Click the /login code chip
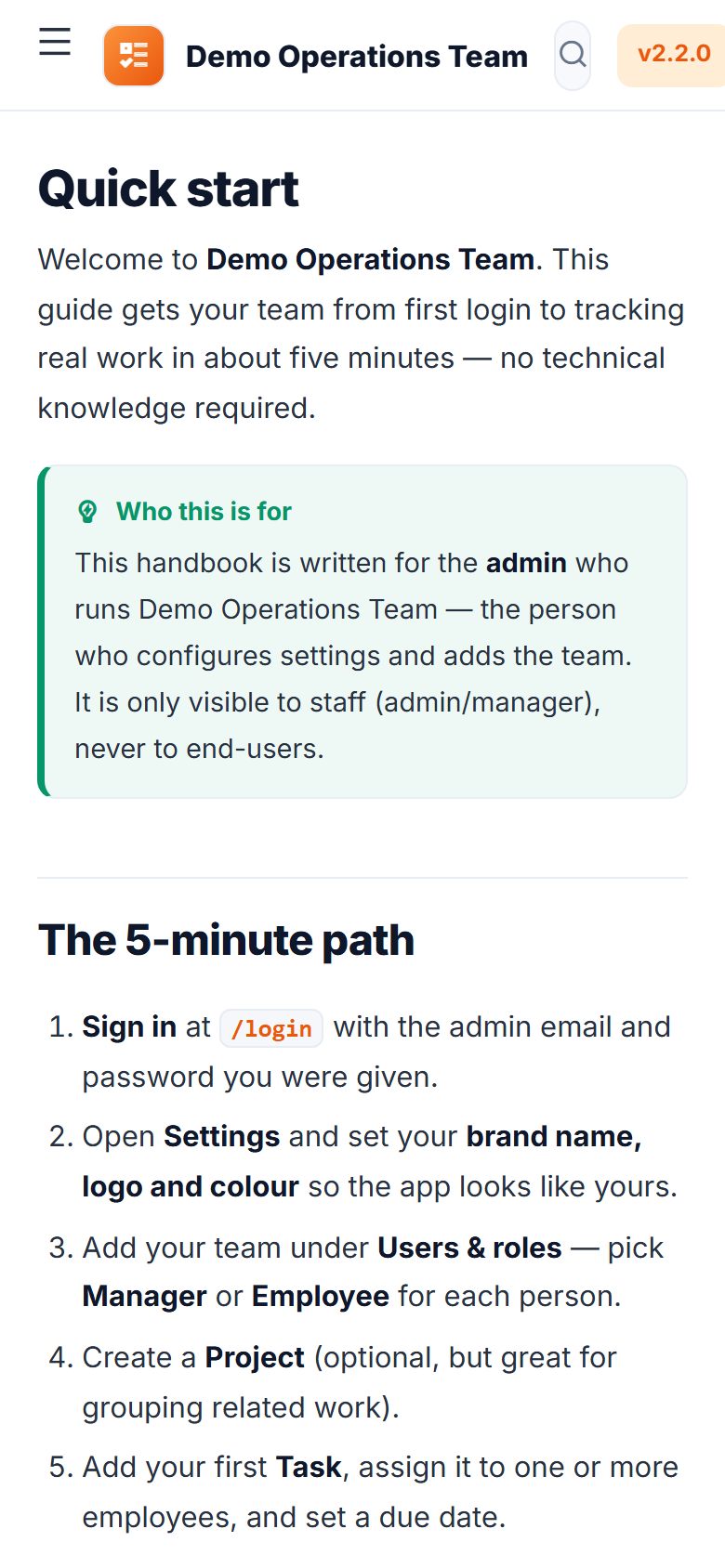Image resolution: width=725 pixels, height=1568 pixels. [x=271, y=1028]
